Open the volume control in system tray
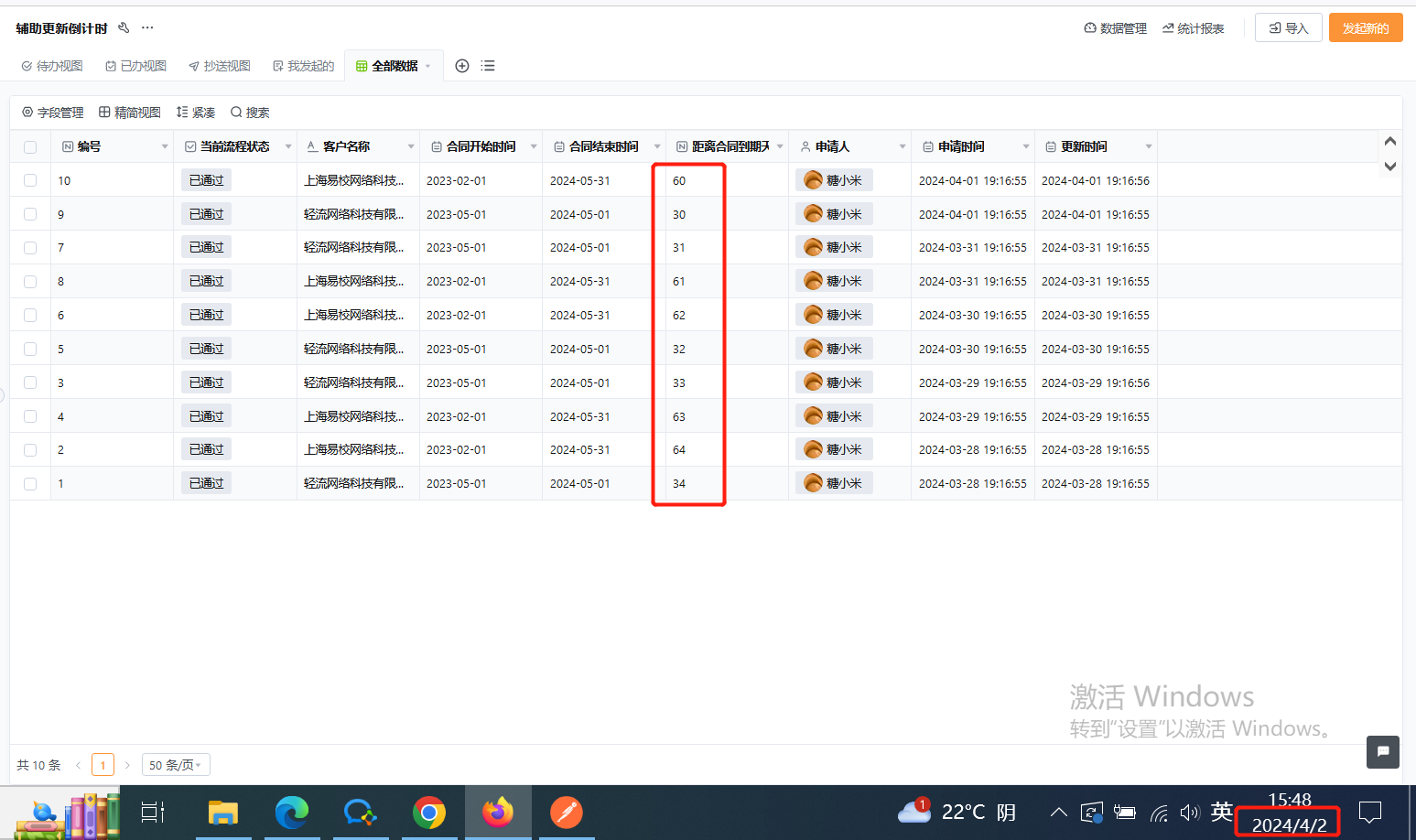Screen dimensions: 1416x840 tap(1190, 813)
